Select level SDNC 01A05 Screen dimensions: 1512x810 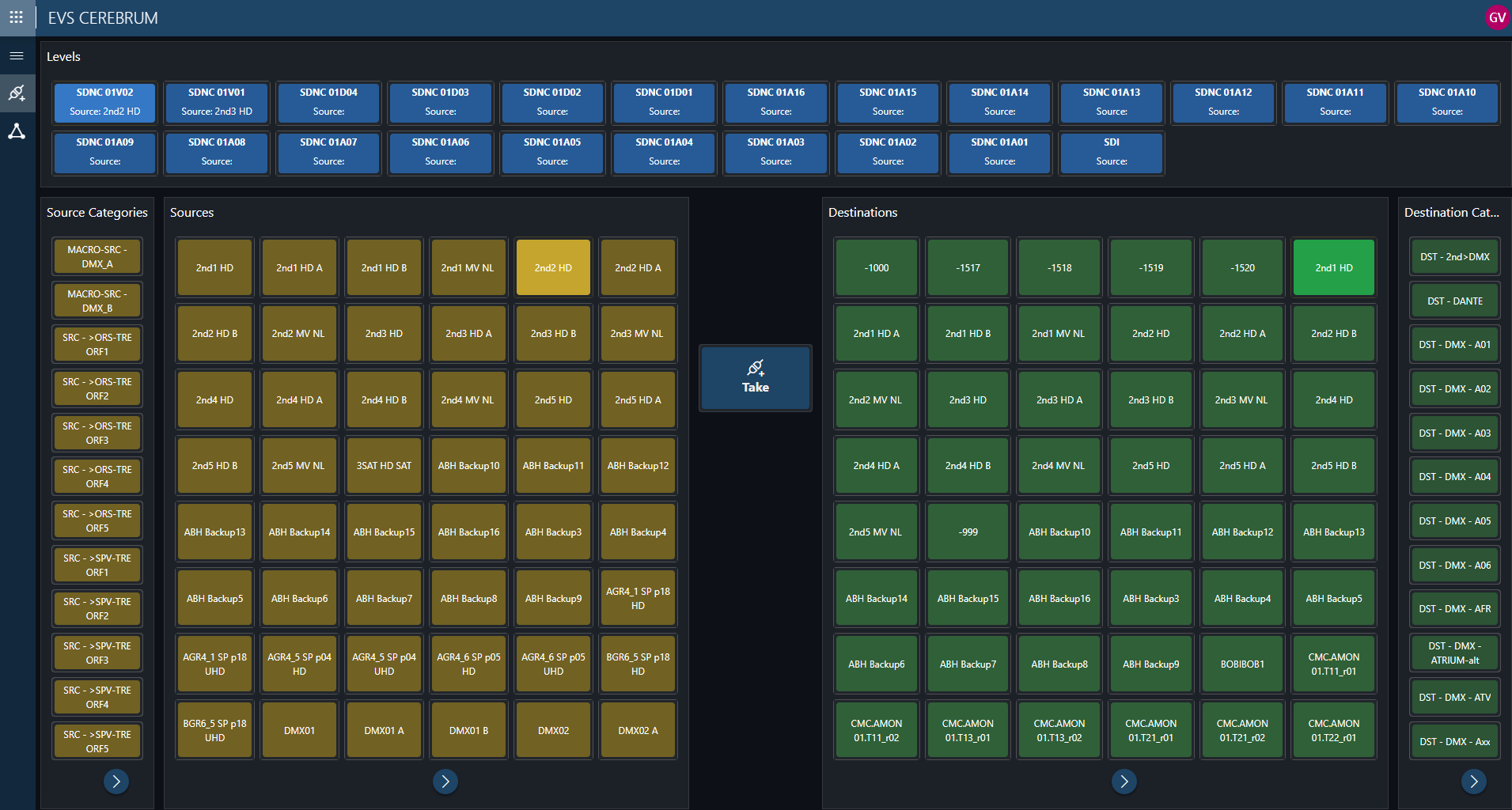(552, 152)
